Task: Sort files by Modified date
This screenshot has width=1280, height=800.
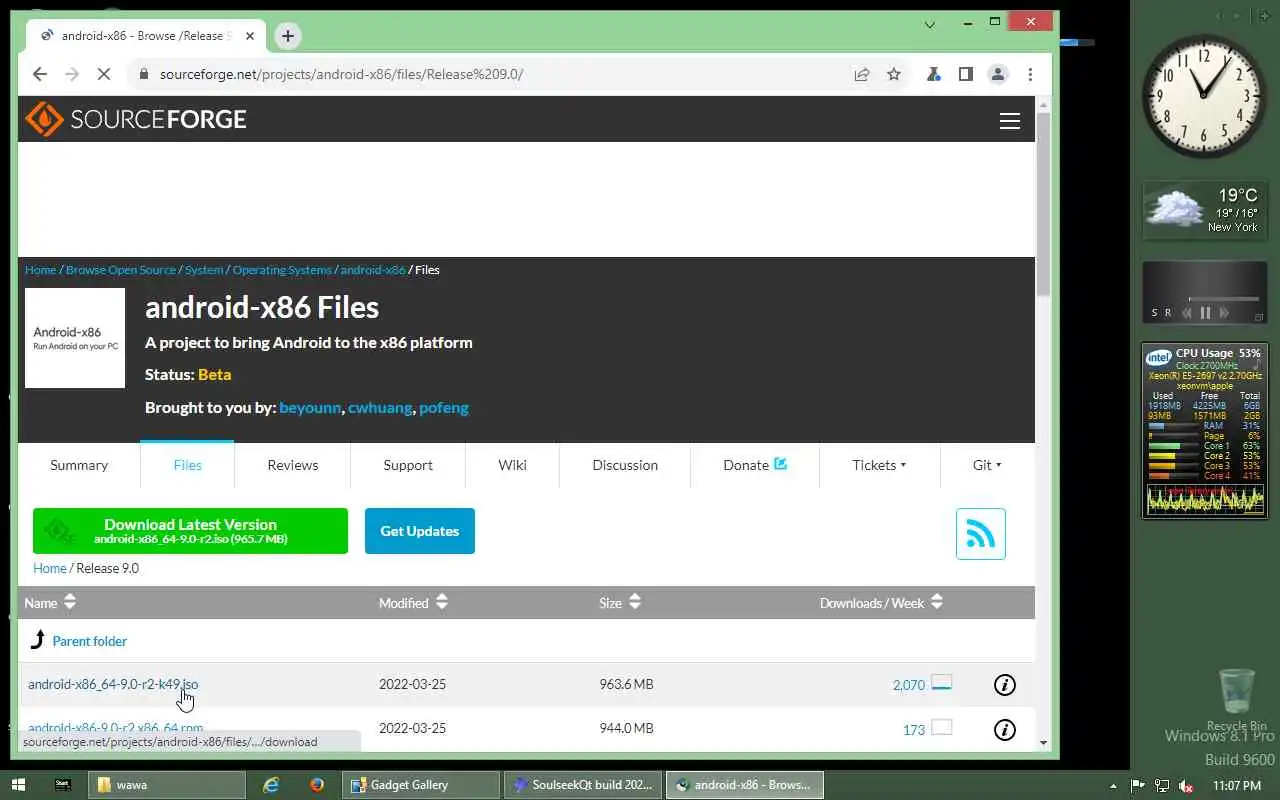Action: pos(414,603)
